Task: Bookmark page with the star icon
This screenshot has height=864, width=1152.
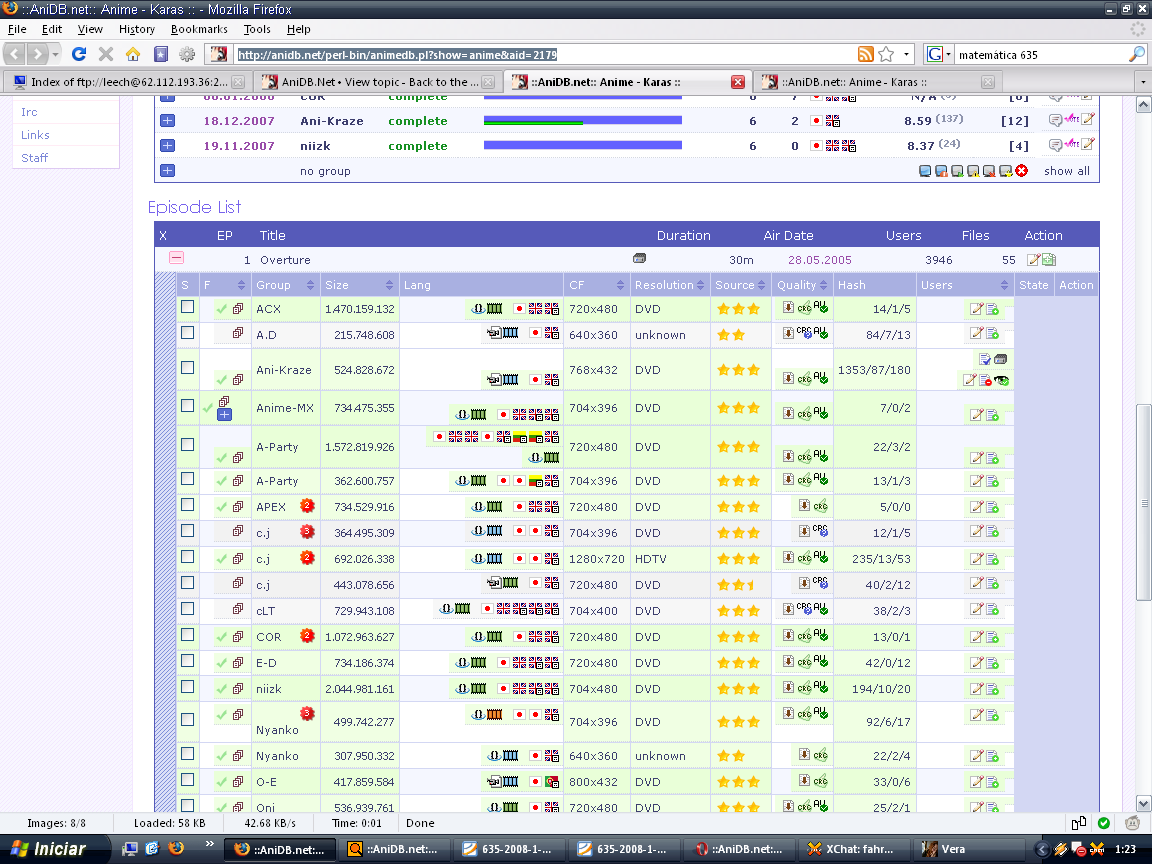Action: pos(886,54)
